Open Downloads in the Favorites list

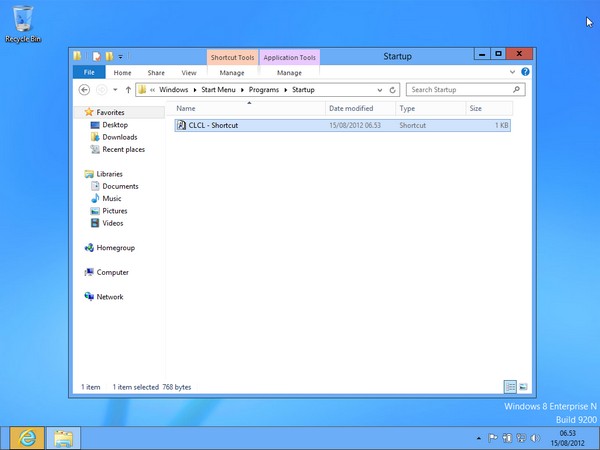tap(114, 137)
